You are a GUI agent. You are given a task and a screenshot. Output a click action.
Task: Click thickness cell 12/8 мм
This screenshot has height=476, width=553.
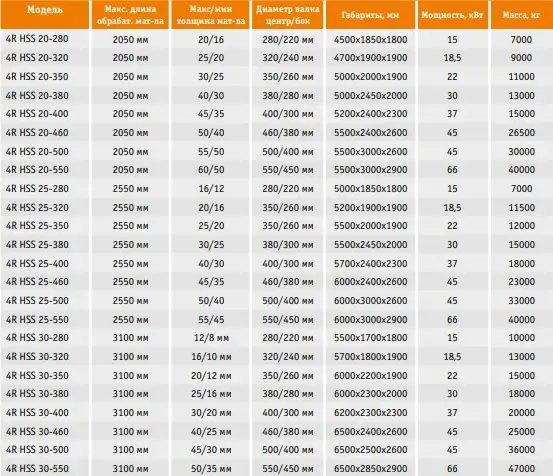211,338
